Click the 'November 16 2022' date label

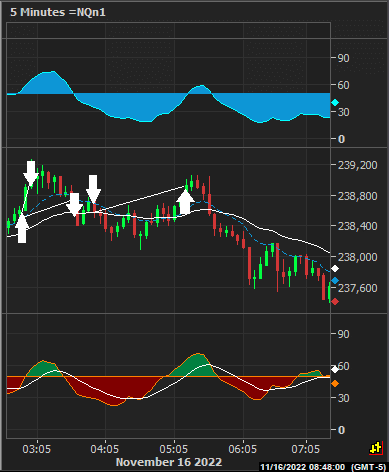point(169,462)
